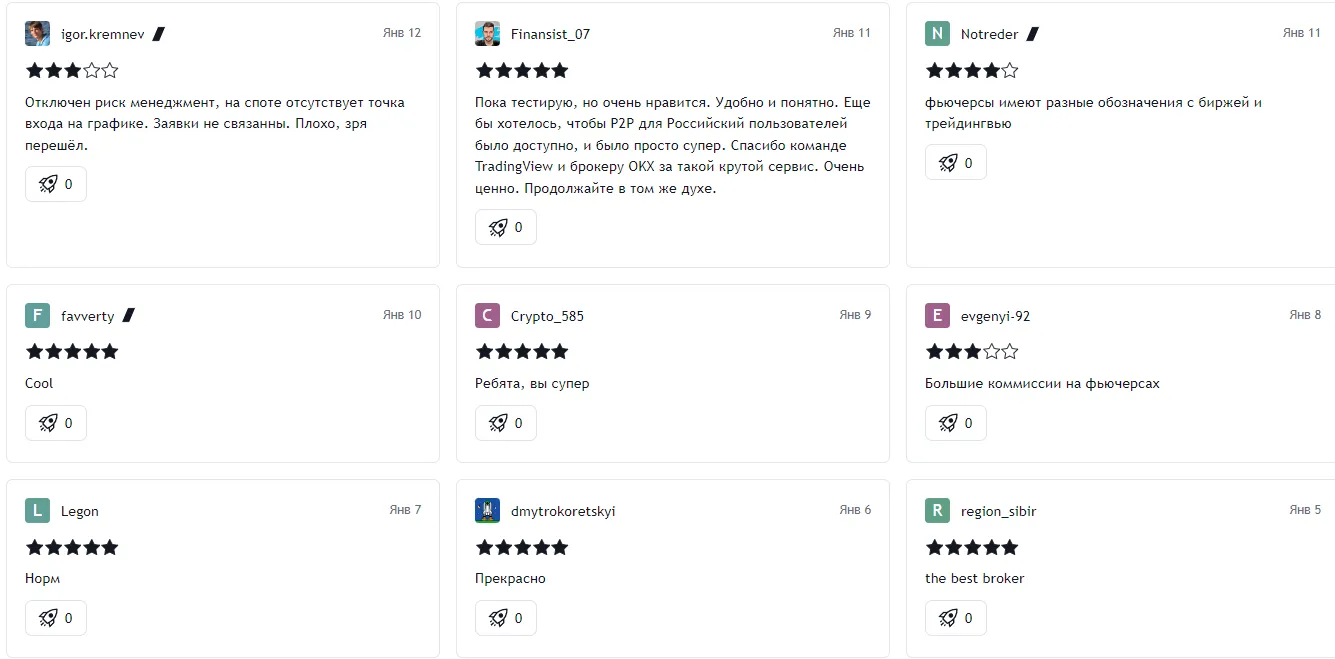
Task: Click Finansist_07's avatar picture
Action: (x=488, y=34)
